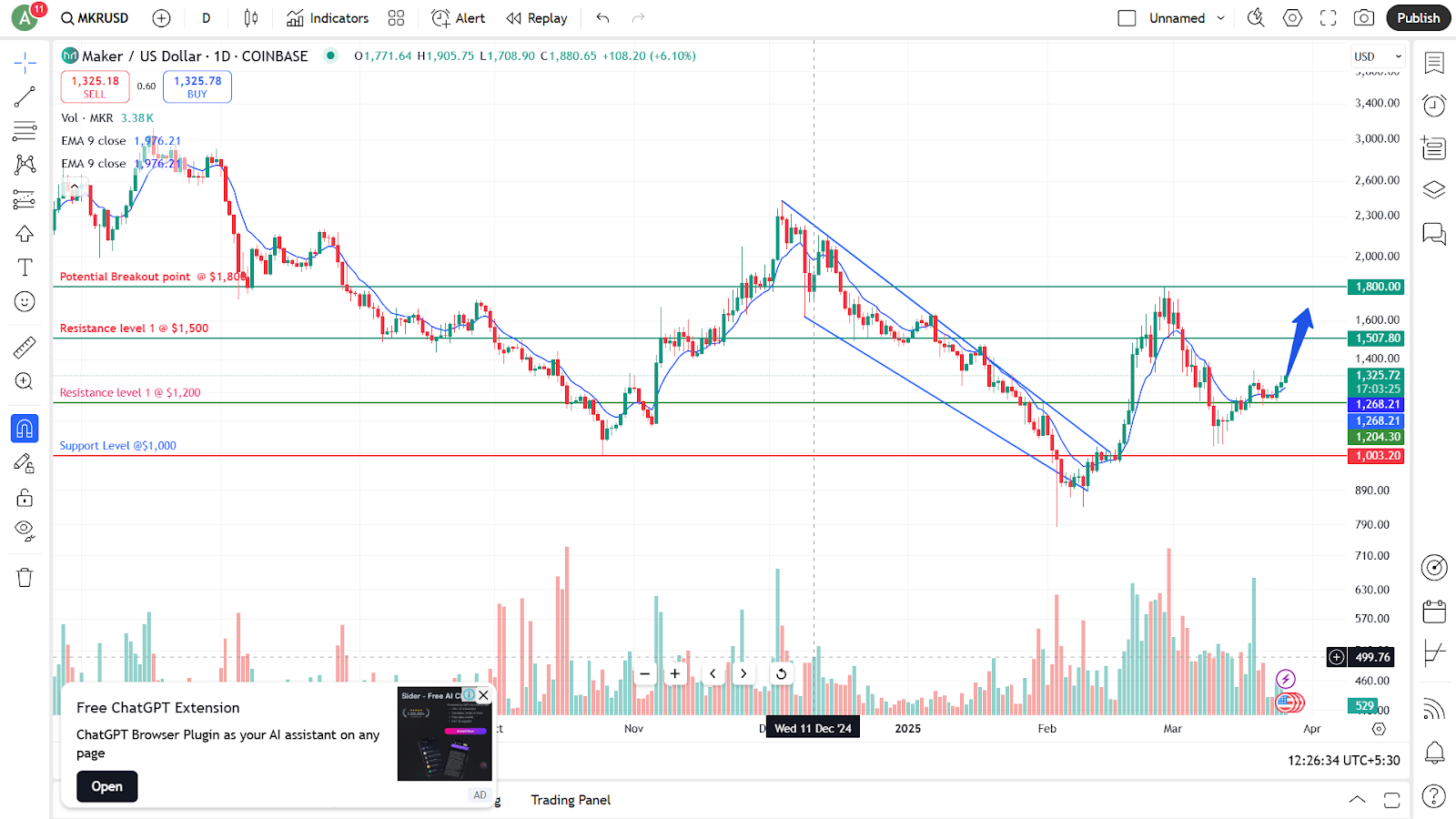The image size is (1456, 819).
Task: Toggle lock all drawings
Action: tap(25, 497)
